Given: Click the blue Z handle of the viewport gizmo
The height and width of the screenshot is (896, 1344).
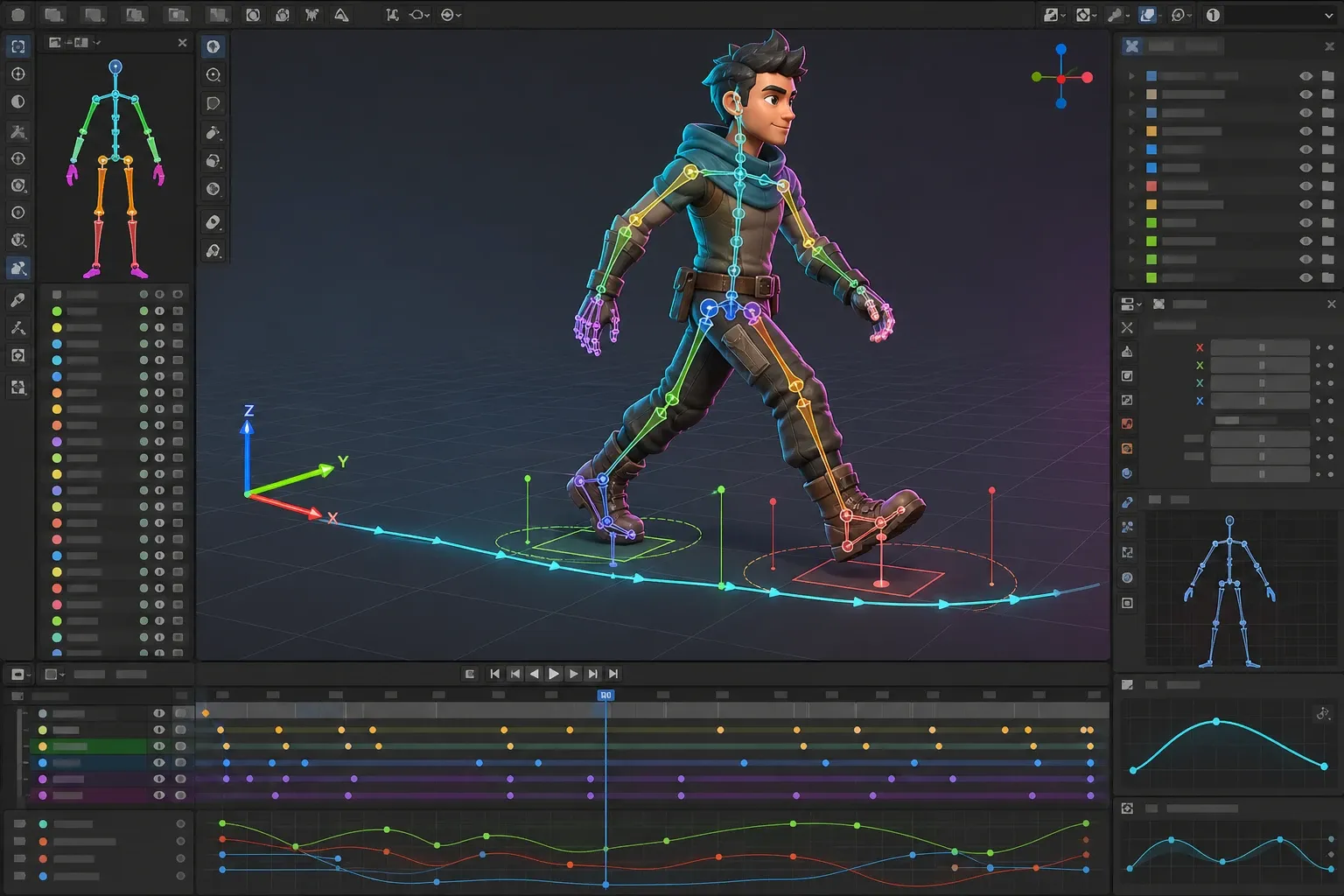Looking at the screenshot, I should click(1061, 50).
